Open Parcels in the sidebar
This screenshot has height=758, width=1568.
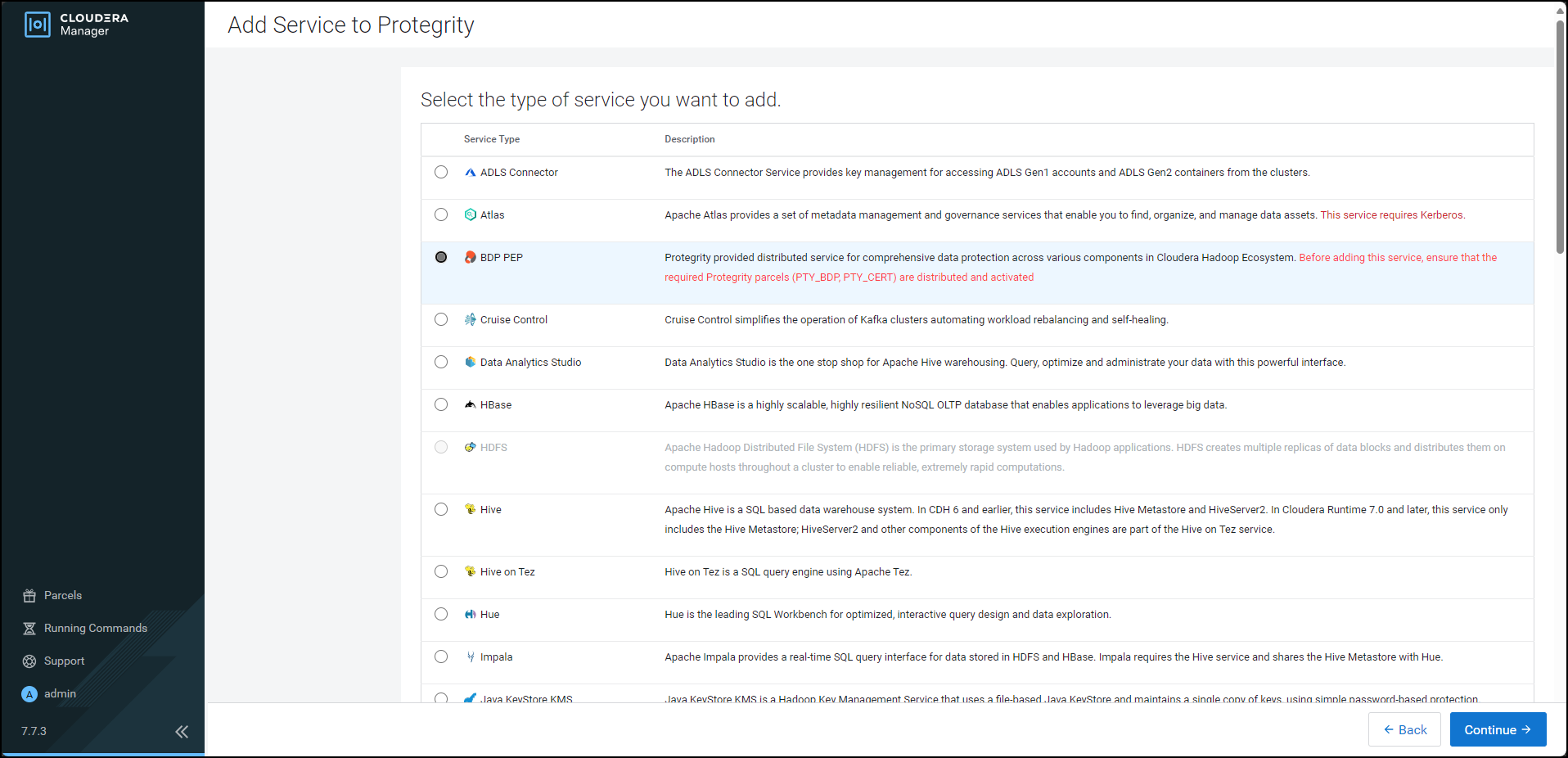point(62,596)
